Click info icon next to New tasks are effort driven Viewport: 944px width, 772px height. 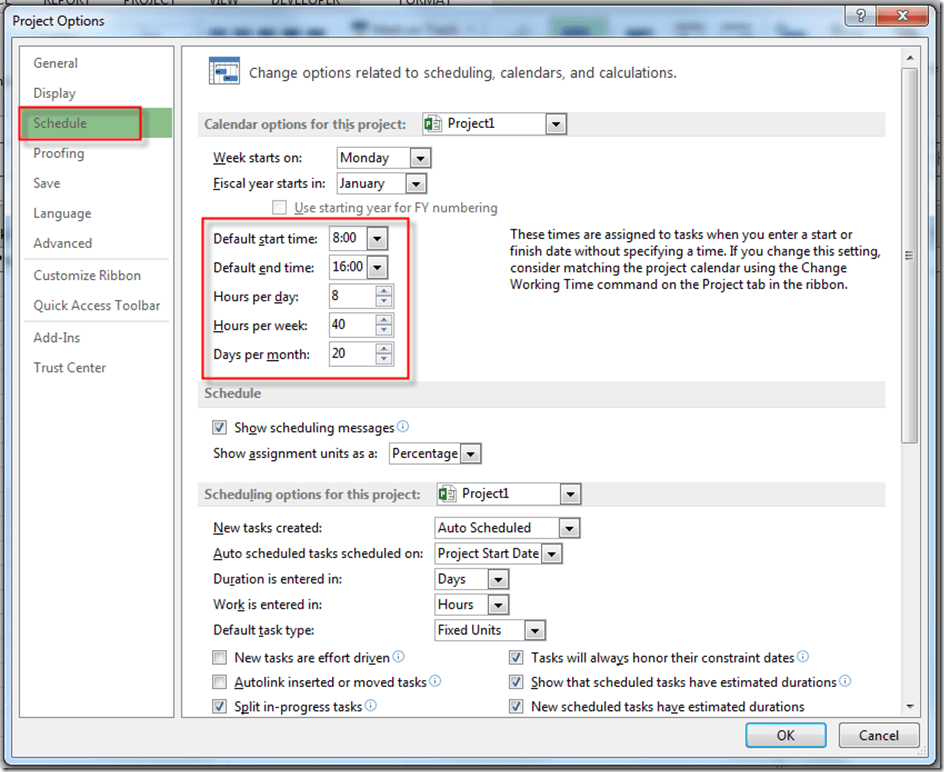tap(399, 657)
